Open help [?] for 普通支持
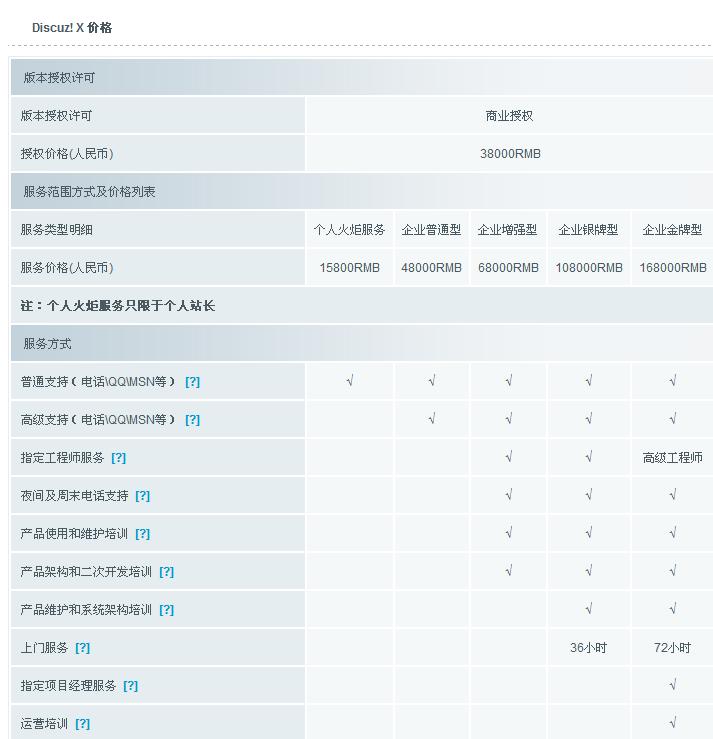This screenshot has width=713, height=739. click(192, 382)
